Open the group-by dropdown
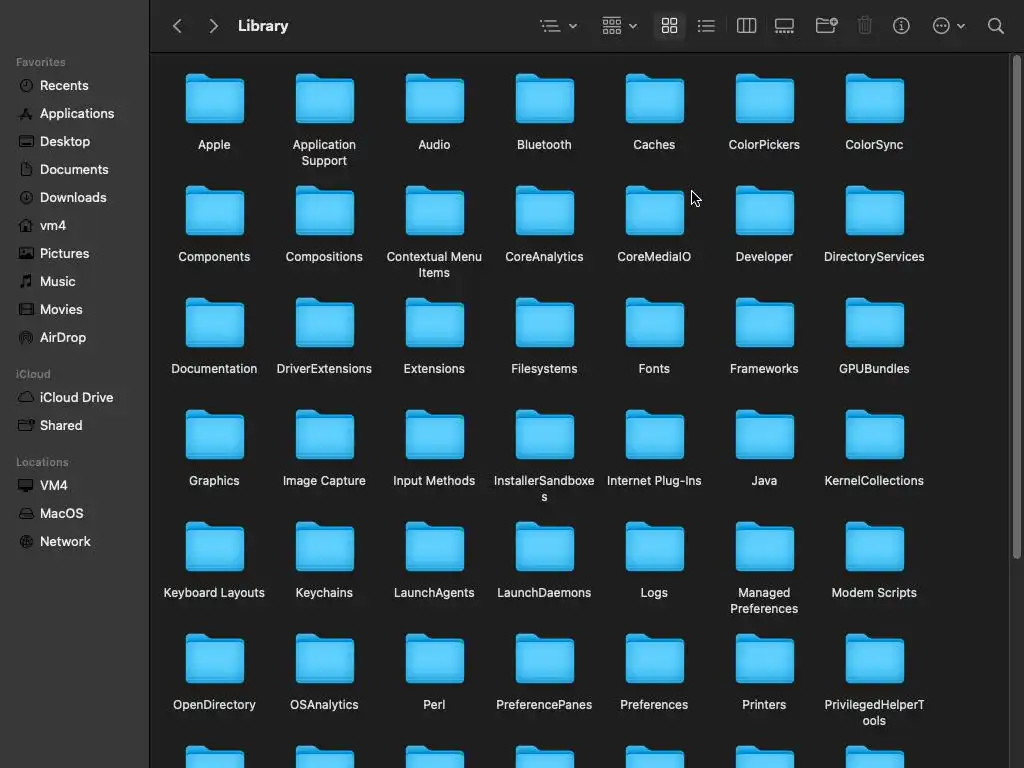 pyautogui.click(x=619, y=26)
